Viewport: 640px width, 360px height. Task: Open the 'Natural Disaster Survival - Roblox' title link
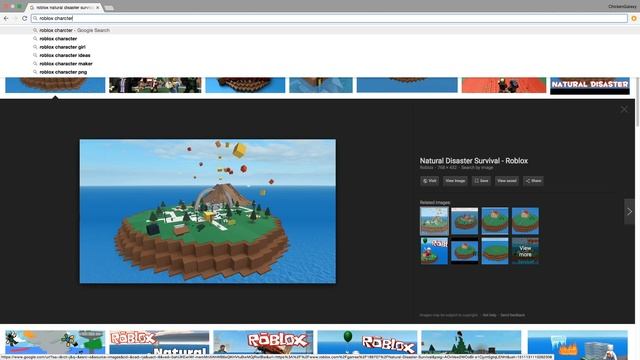(x=473, y=161)
